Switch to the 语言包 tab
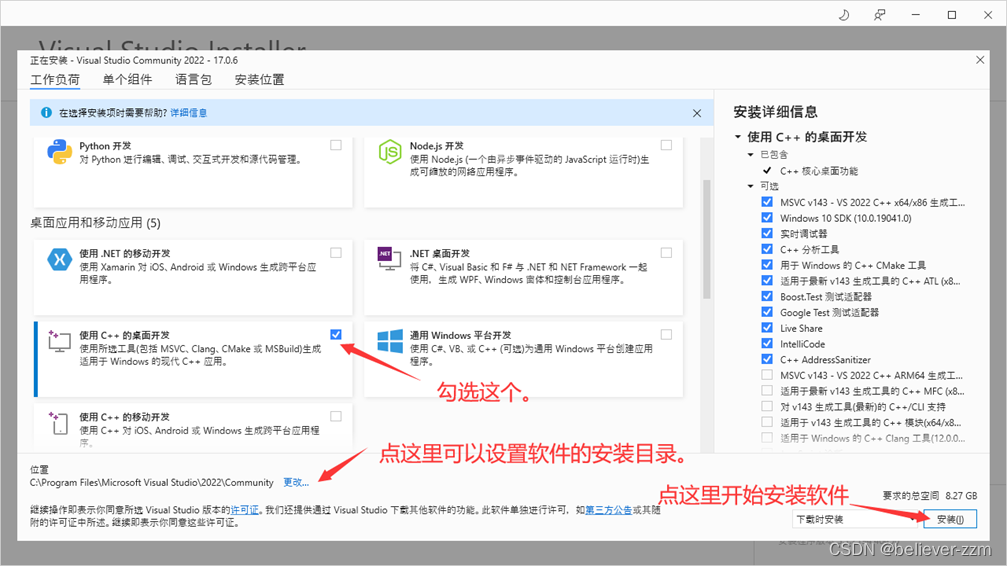Image resolution: width=1007 pixels, height=566 pixels. 193,80
